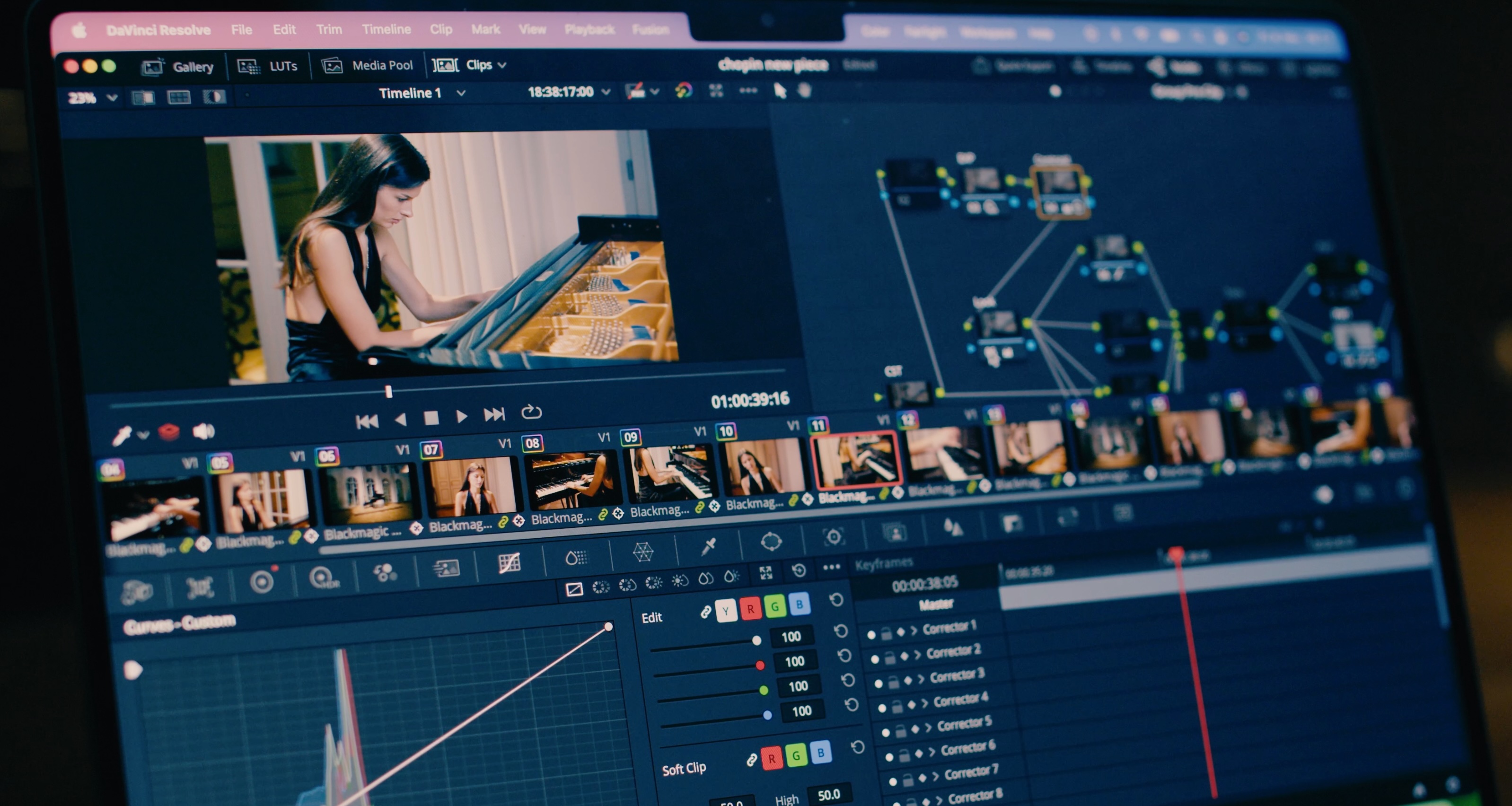The width and height of the screenshot is (1512, 806).
Task: Open the Curves palette icon
Action: click(x=509, y=562)
